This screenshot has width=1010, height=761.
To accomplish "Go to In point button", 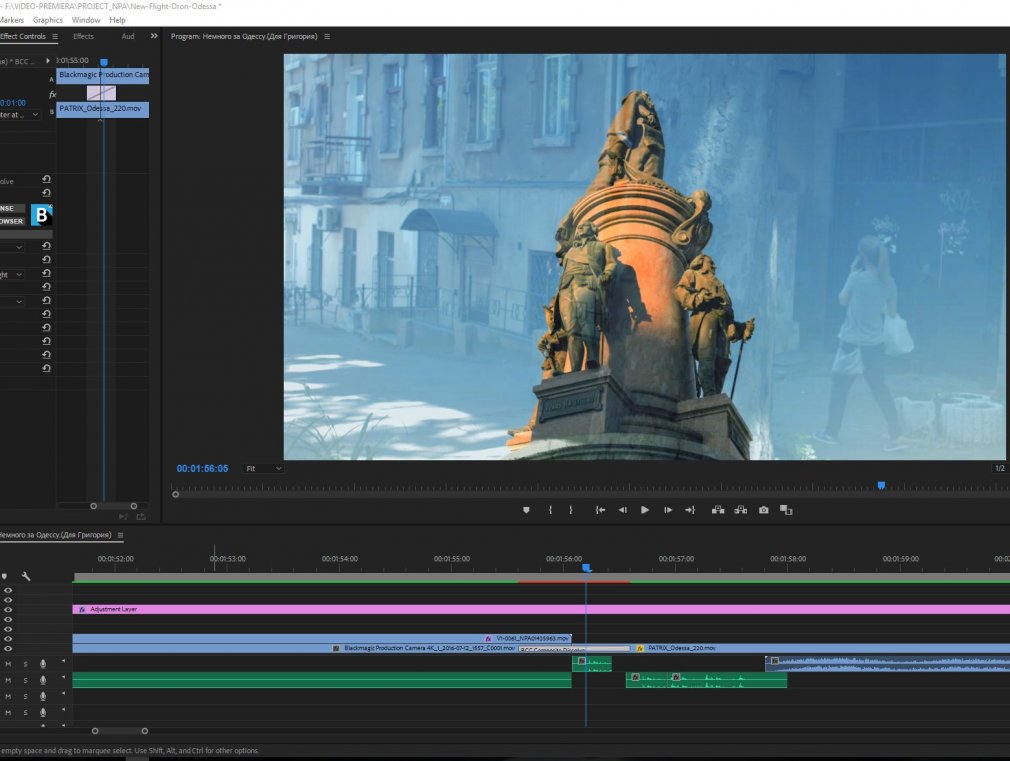I will click(x=600, y=510).
